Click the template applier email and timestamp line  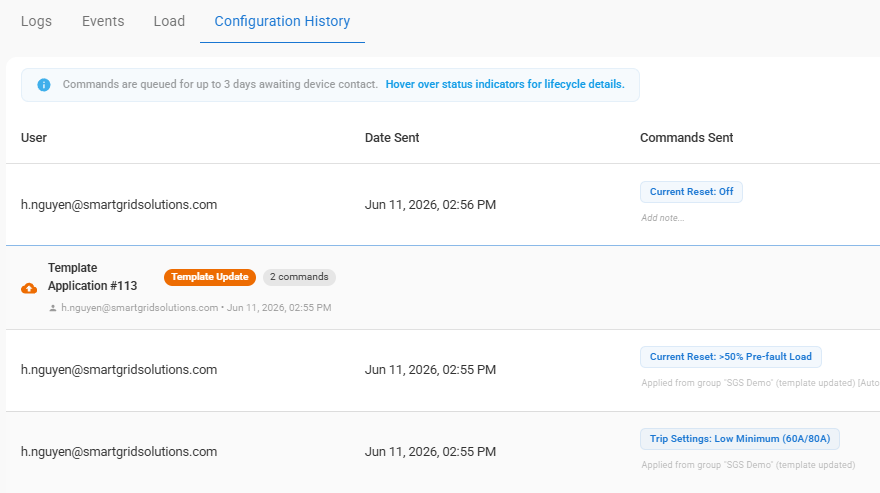click(196, 308)
